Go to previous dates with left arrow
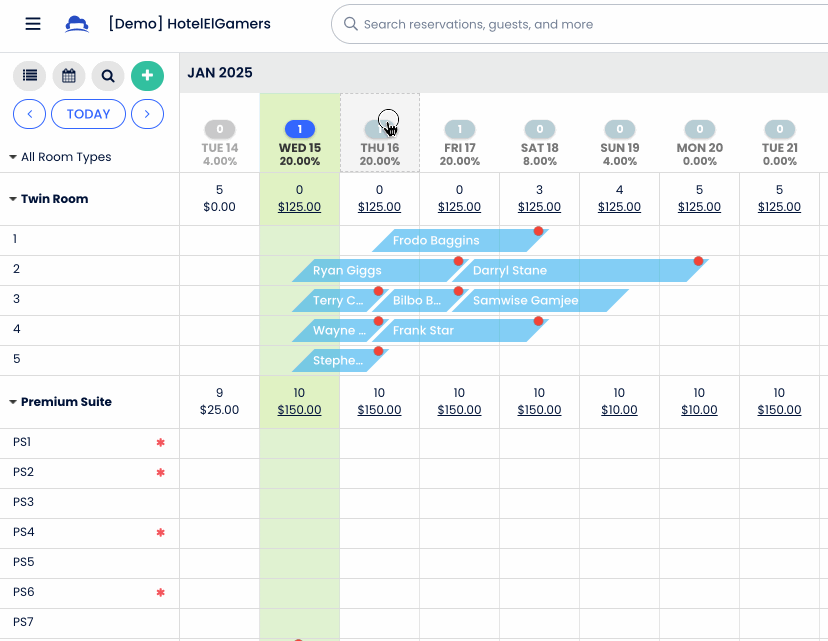This screenshot has width=828, height=641. point(30,114)
